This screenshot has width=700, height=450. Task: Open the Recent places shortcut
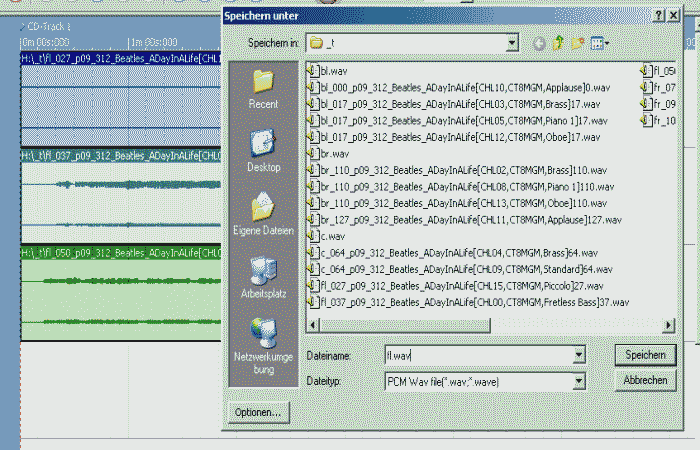tap(263, 88)
